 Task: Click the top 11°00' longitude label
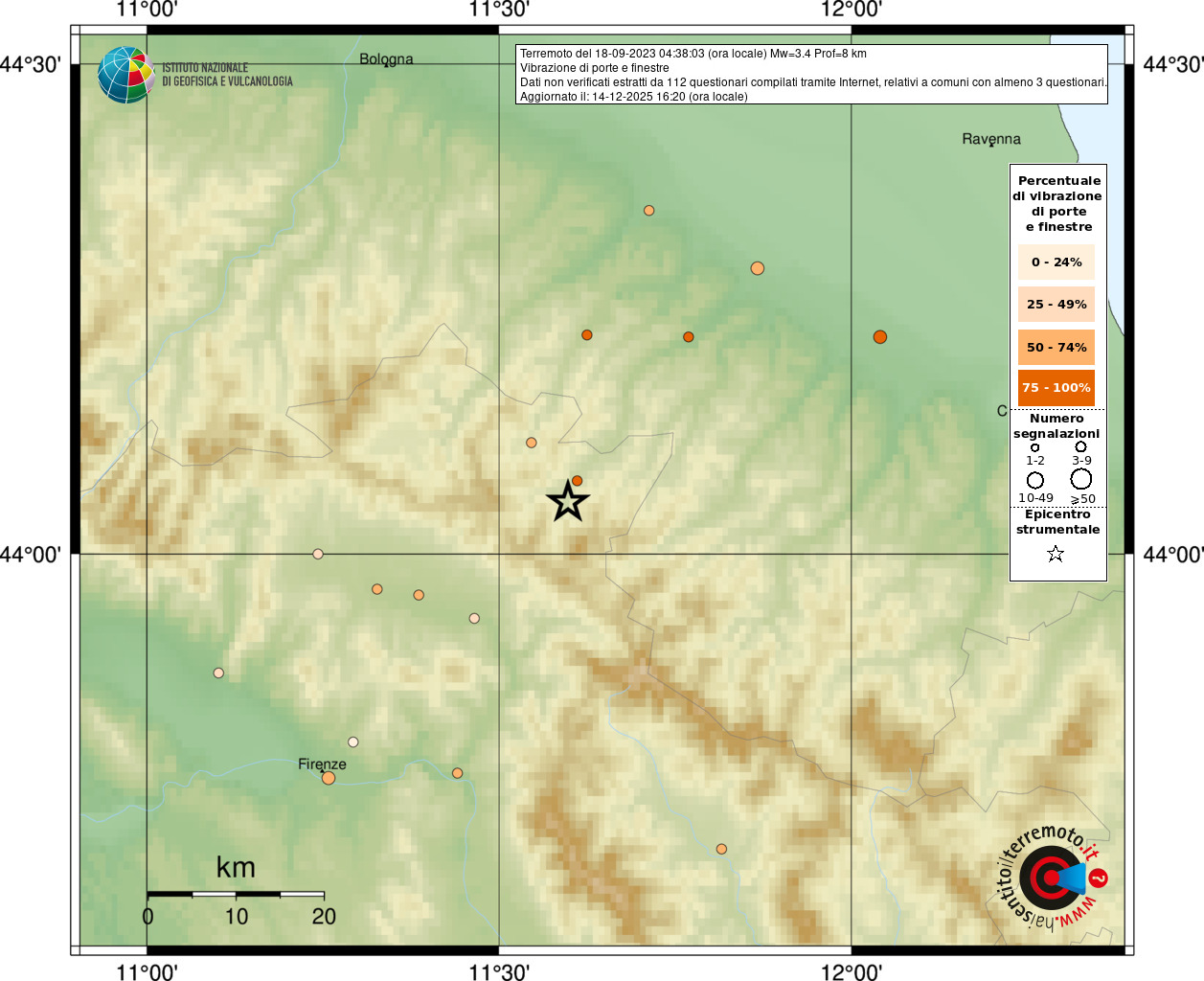pos(147,10)
